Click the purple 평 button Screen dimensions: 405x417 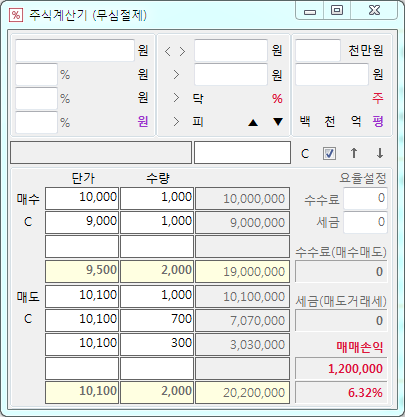[x=378, y=121]
